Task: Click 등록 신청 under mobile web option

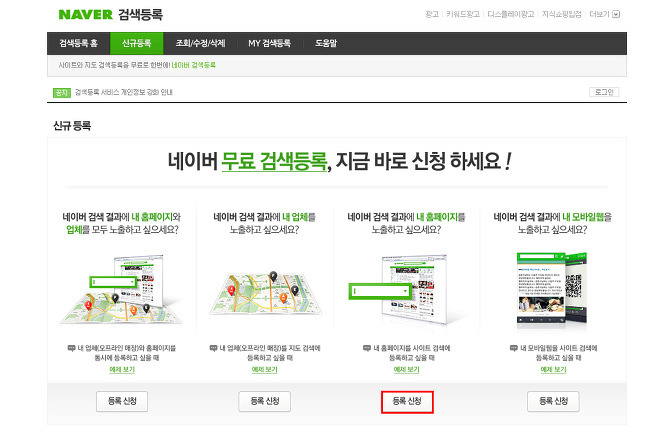Action: coord(553,401)
